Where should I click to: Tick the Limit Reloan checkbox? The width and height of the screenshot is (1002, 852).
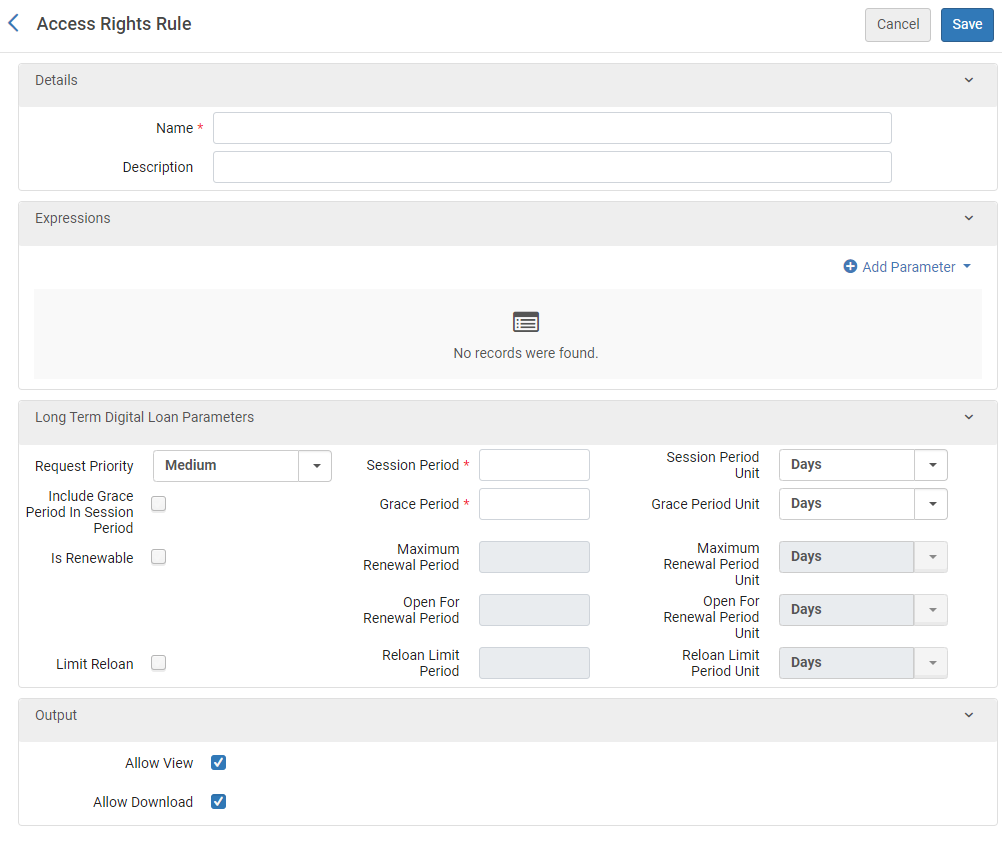(158, 662)
